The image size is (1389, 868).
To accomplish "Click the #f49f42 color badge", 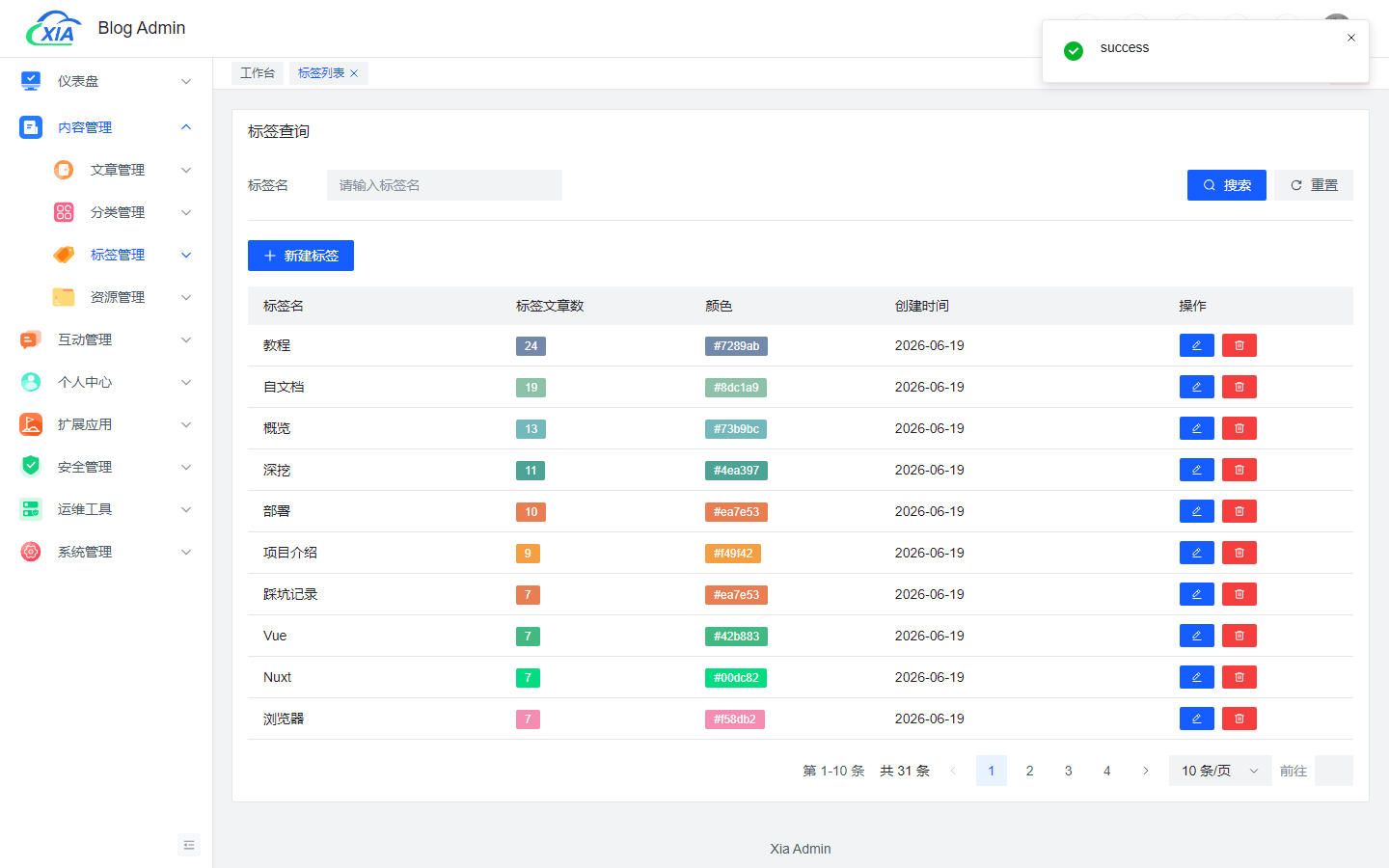I will click(733, 554).
